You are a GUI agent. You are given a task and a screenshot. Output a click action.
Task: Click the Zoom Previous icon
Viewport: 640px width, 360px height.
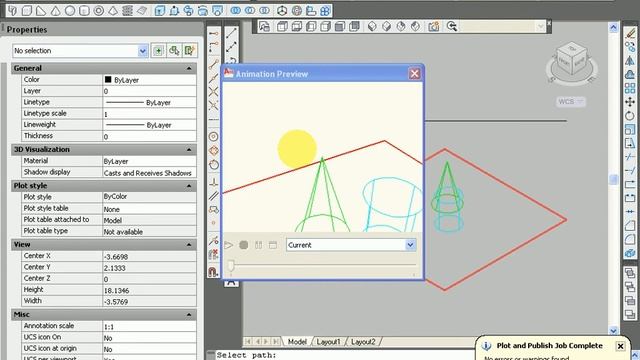(451, 27)
